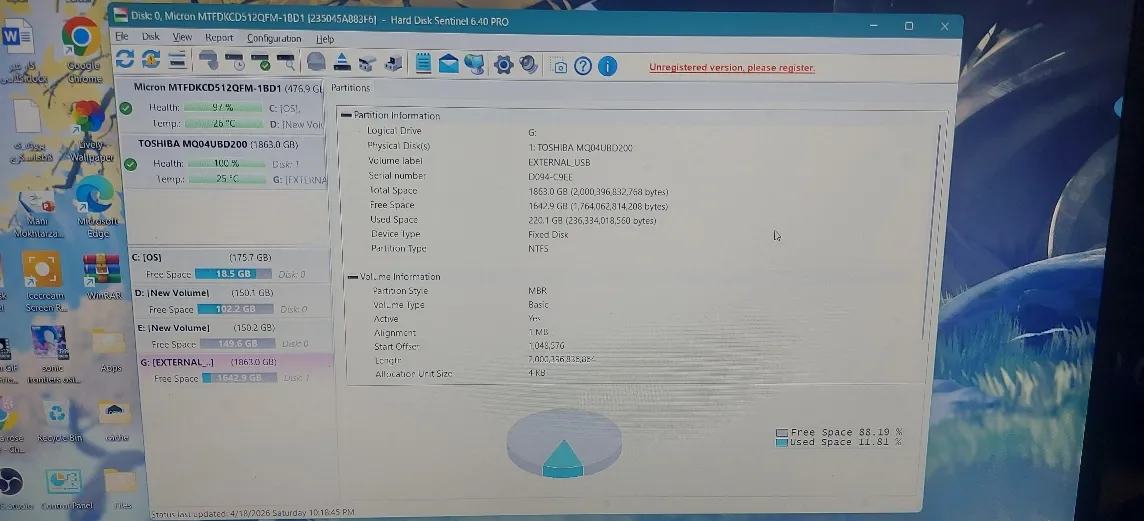Switch to the Partitions tab
The height and width of the screenshot is (521, 1144).
350,88
